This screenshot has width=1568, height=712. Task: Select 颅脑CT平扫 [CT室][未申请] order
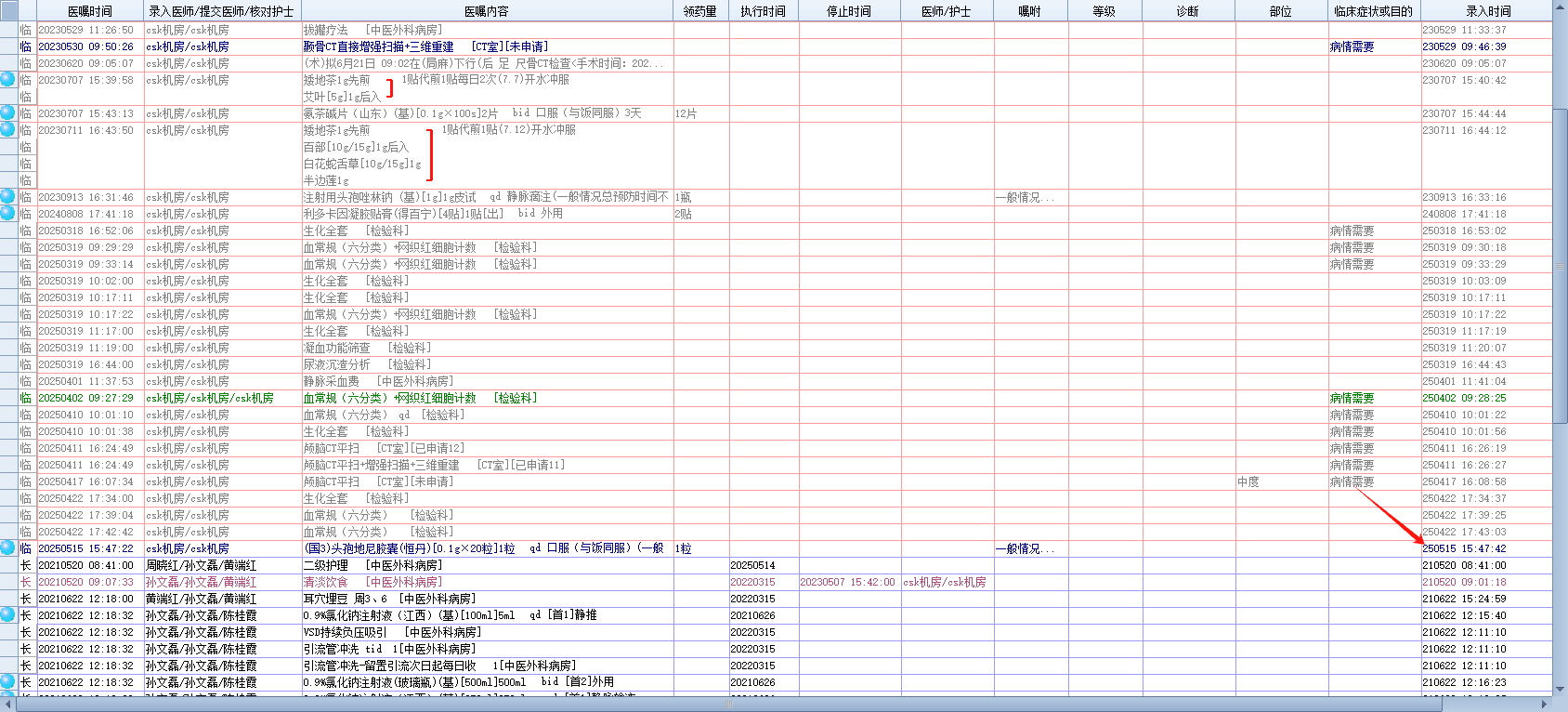tap(378, 481)
